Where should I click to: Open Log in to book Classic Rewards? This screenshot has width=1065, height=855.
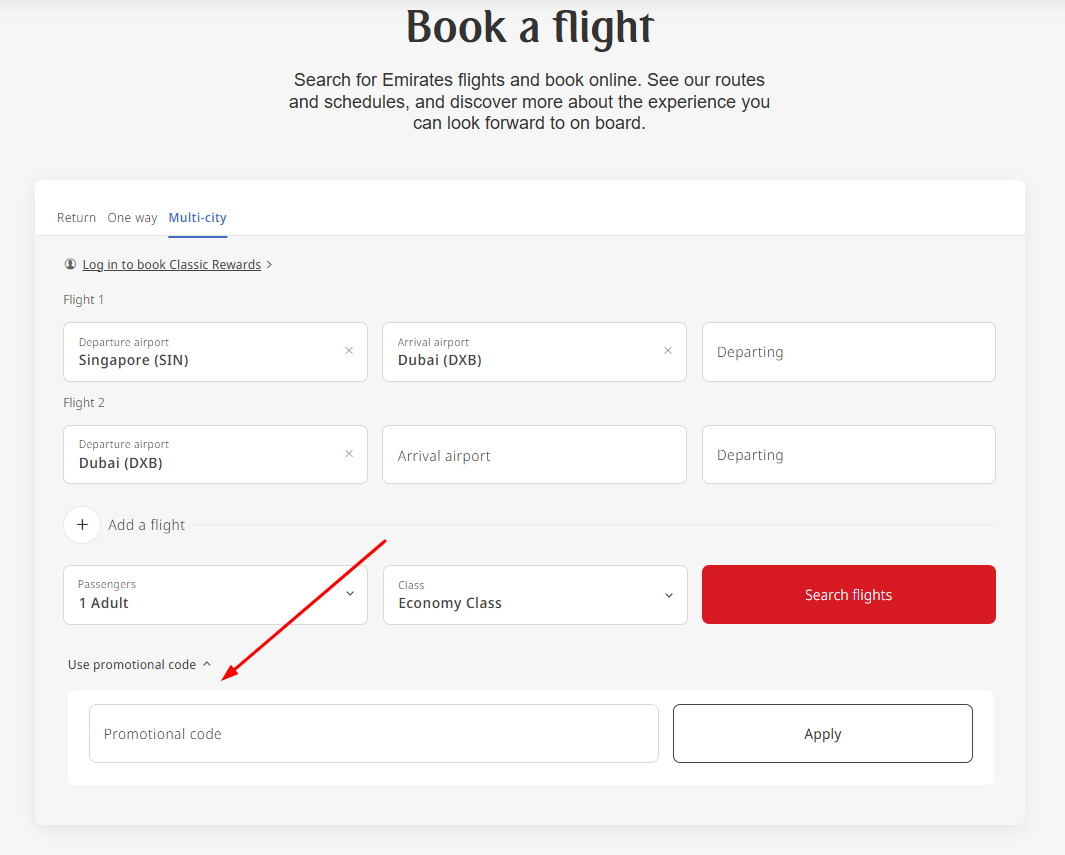(x=171, y=265)
